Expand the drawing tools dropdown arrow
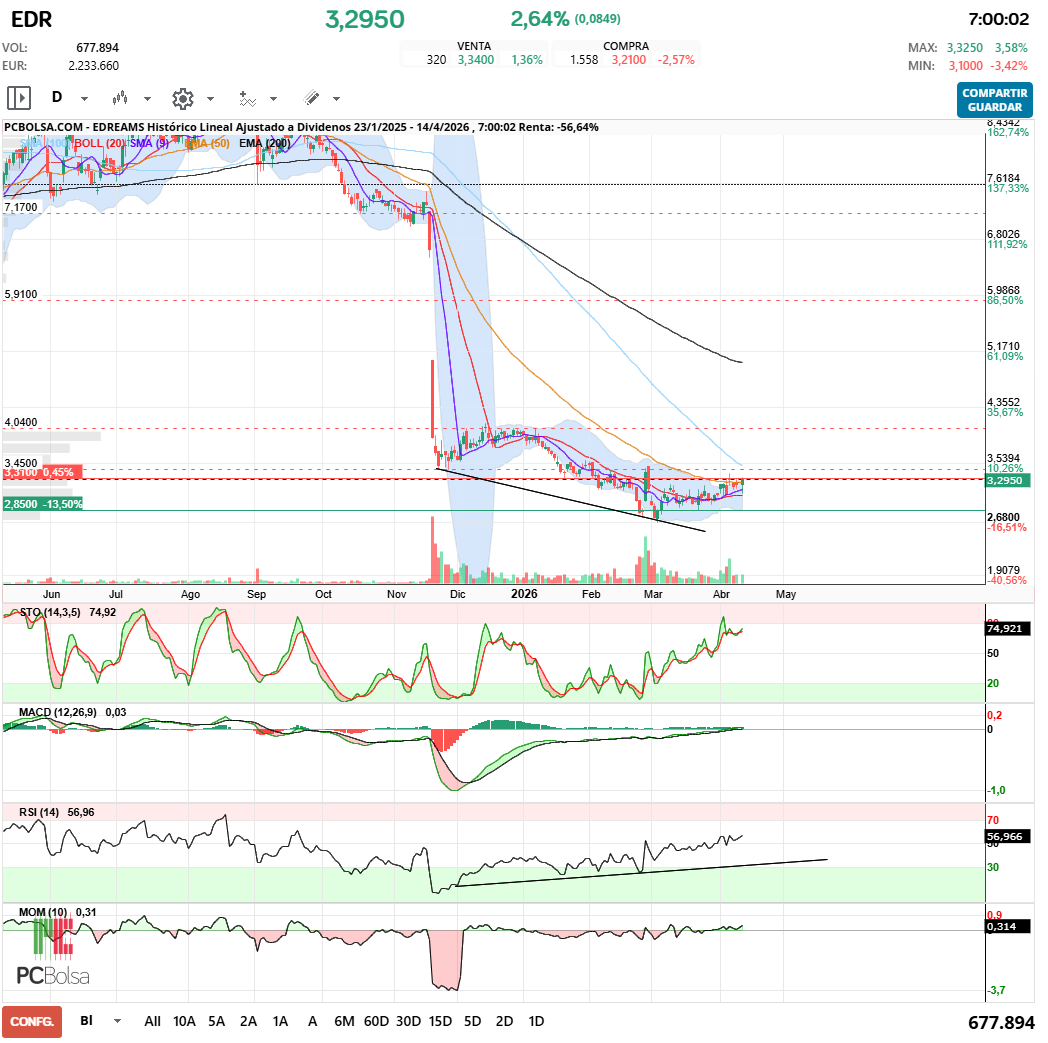Viewport: 1048px width, 1043px height. 337,99
